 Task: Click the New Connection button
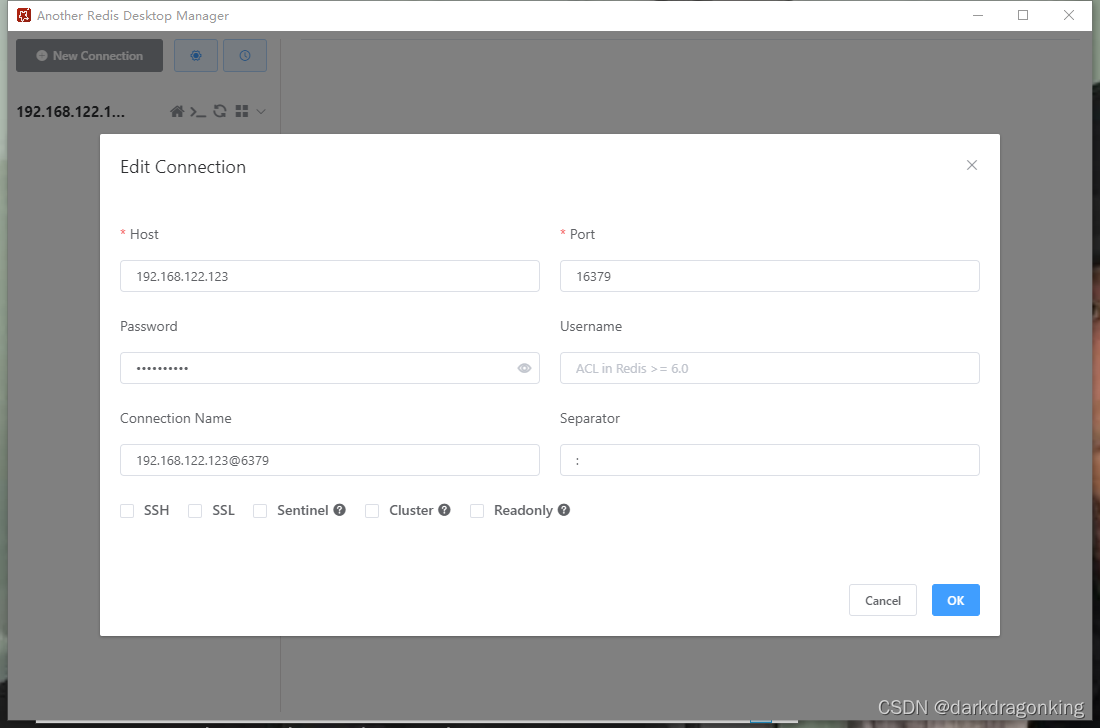coord(89,55)
